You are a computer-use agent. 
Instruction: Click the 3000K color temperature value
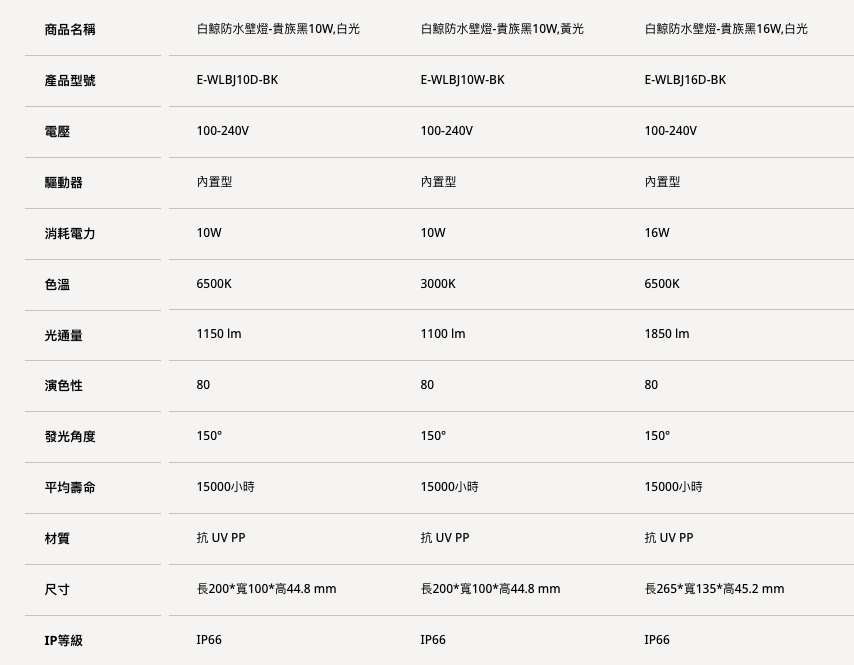tap(438, 284)
